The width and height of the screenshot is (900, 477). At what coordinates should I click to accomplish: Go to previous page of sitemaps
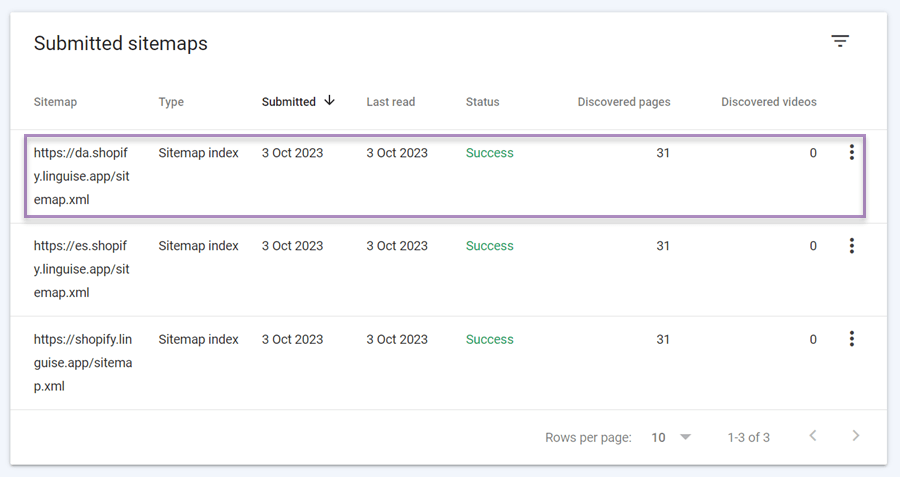(x=813, y=436)
